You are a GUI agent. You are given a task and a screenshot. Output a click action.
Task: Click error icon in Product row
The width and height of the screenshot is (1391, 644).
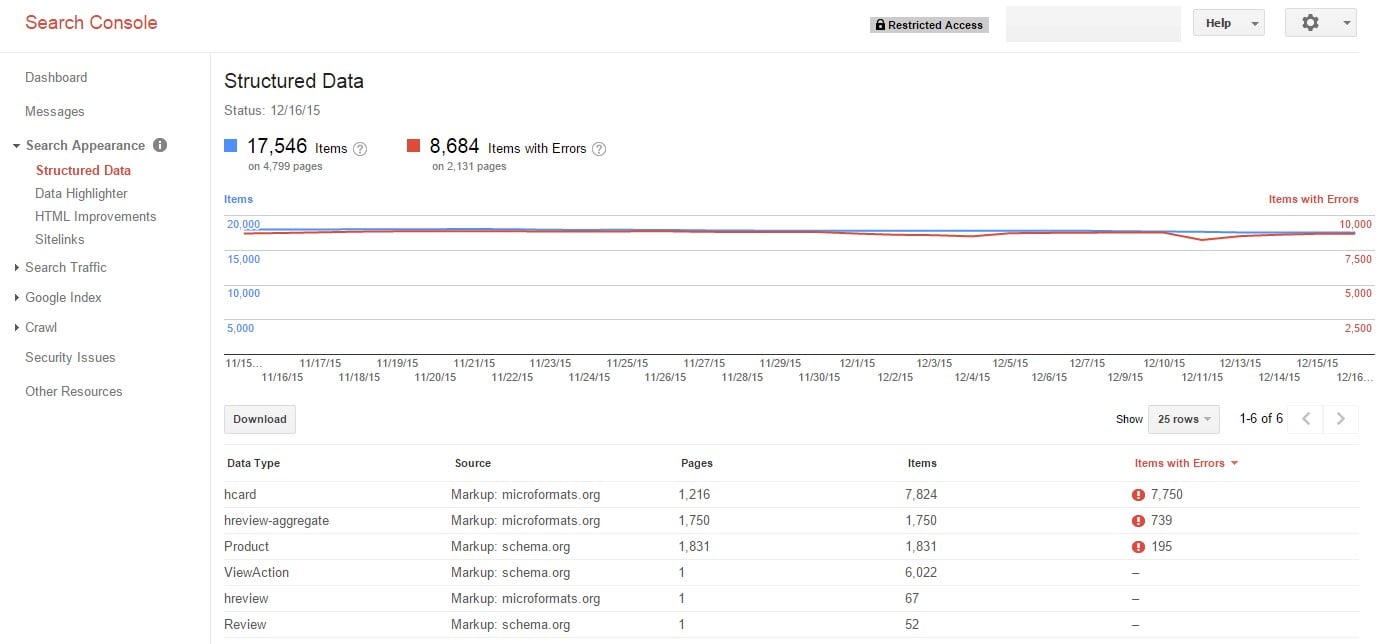[x=1138, y=547]
